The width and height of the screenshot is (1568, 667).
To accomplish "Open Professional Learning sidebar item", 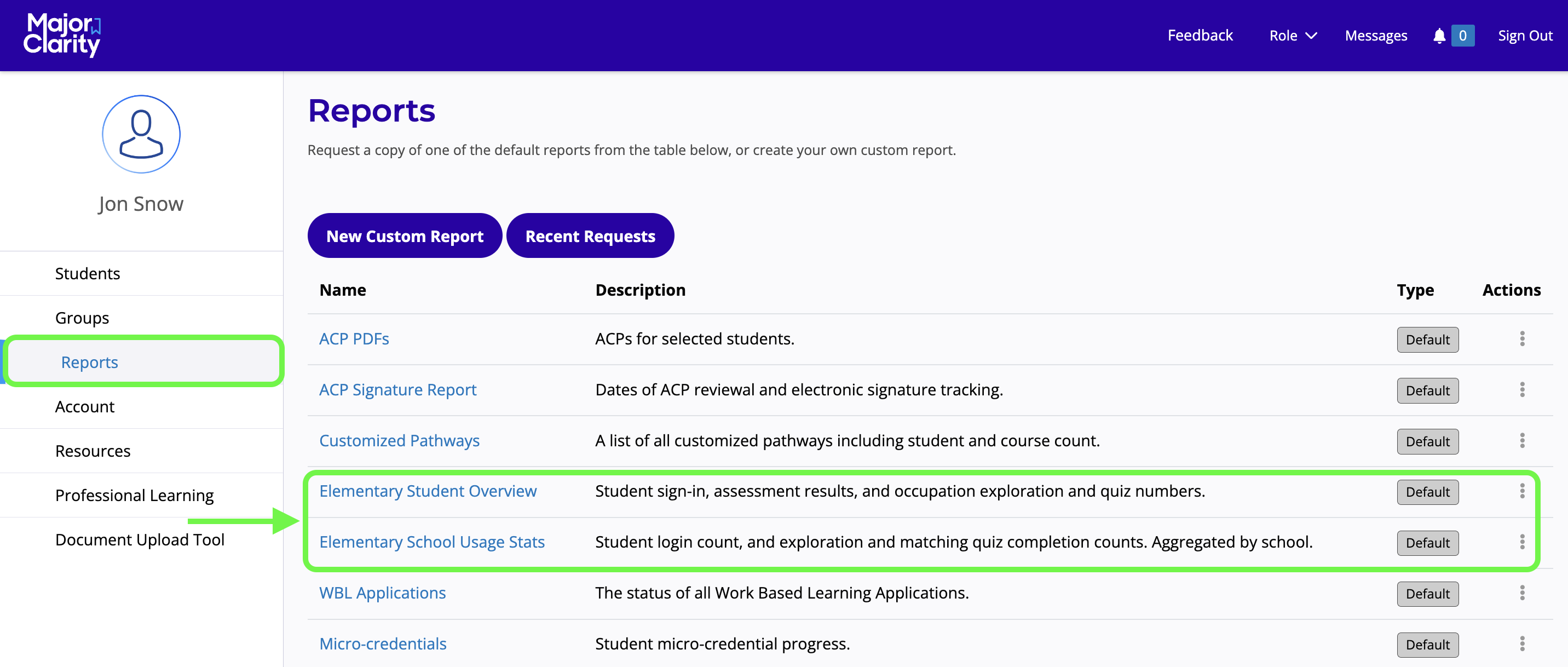I will coord(135,496).
